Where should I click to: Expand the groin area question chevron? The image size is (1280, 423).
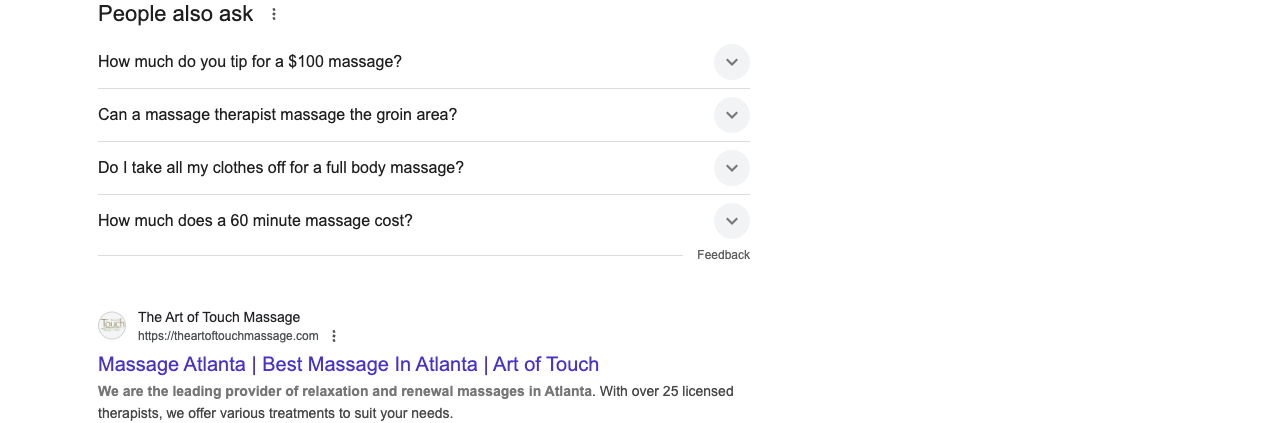[x=732, y=115]
